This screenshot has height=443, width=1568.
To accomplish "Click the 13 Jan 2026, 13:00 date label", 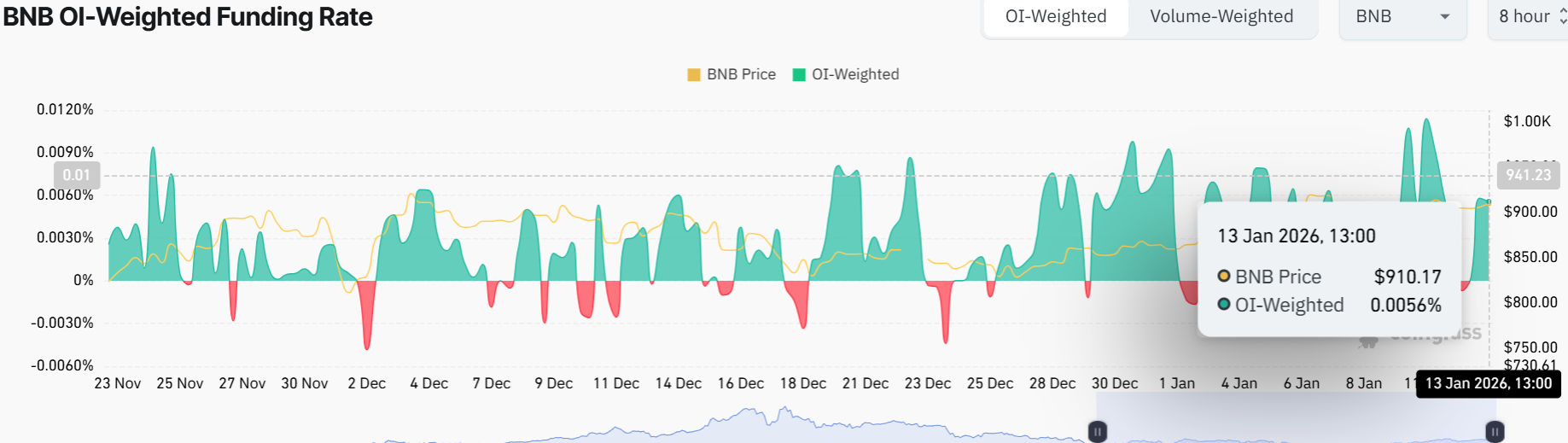I will (1488, 383).
